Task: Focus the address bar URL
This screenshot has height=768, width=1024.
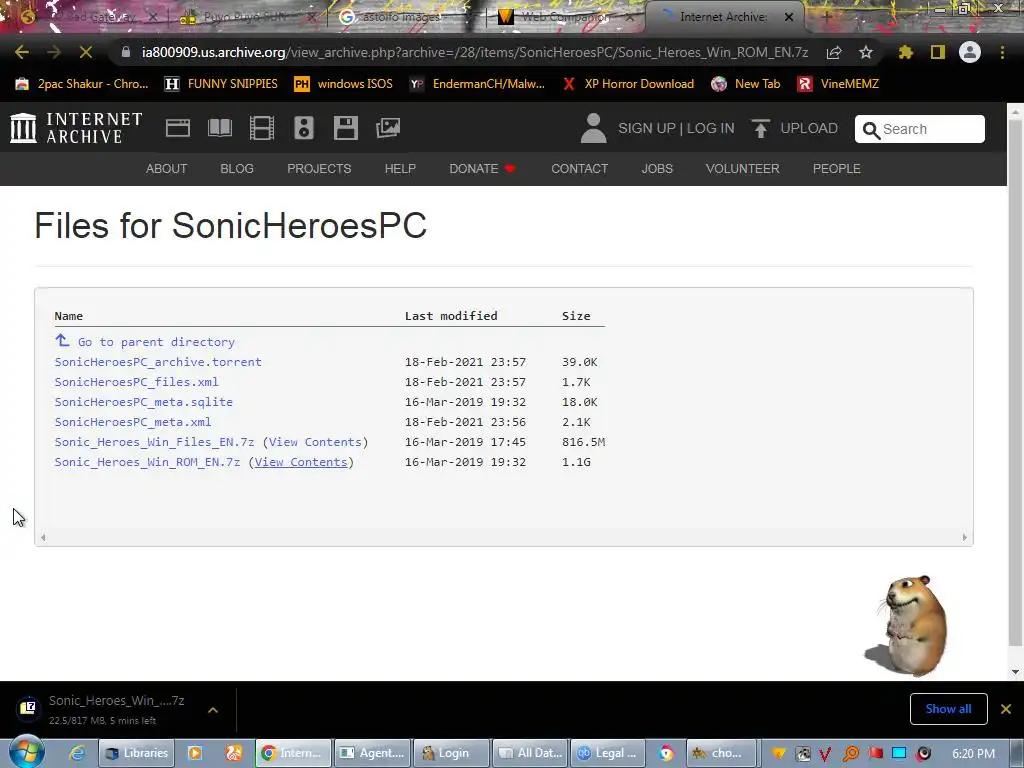Action: coord(475,52)
